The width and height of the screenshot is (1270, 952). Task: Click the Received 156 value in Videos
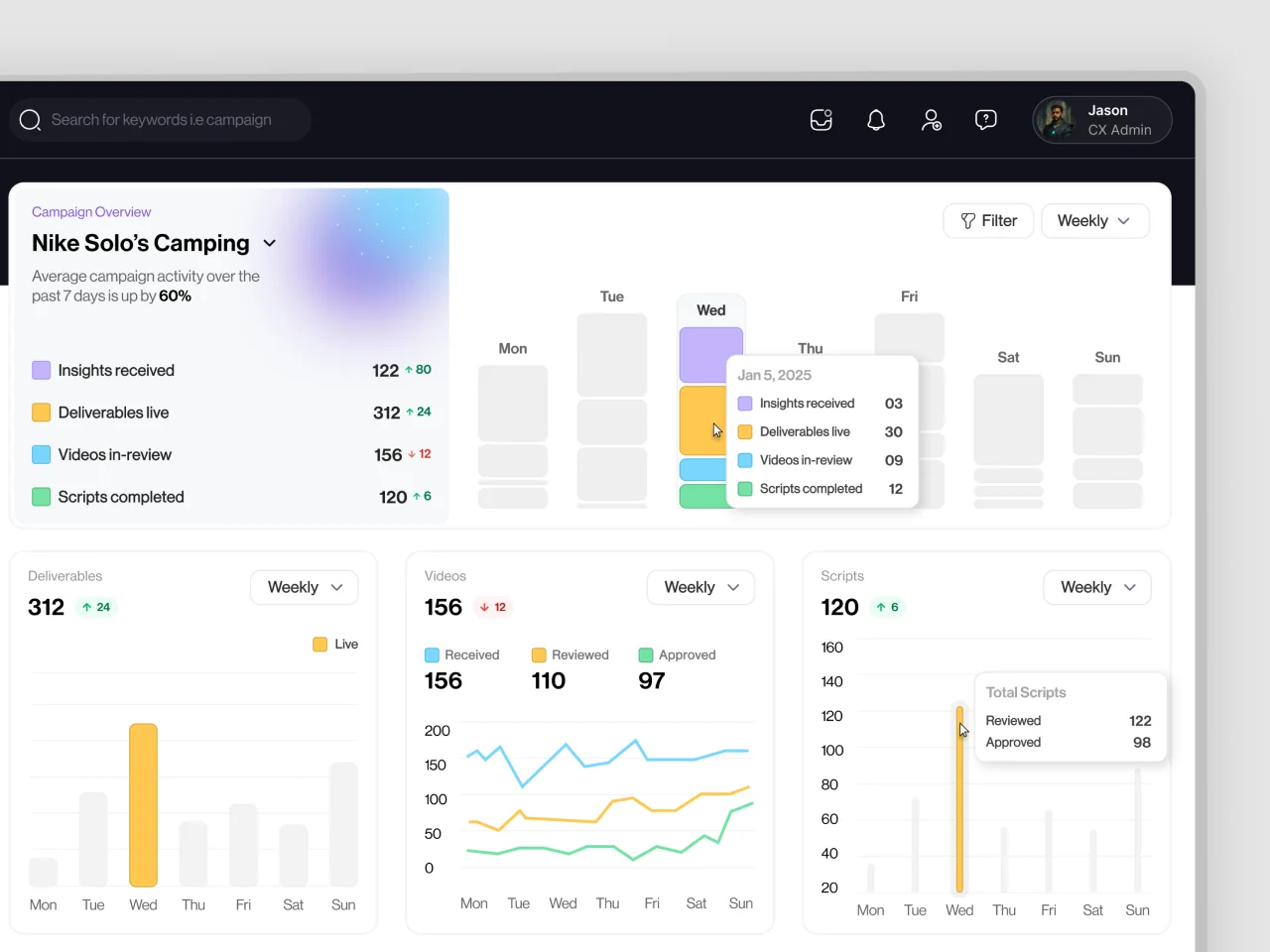point(444,681)
